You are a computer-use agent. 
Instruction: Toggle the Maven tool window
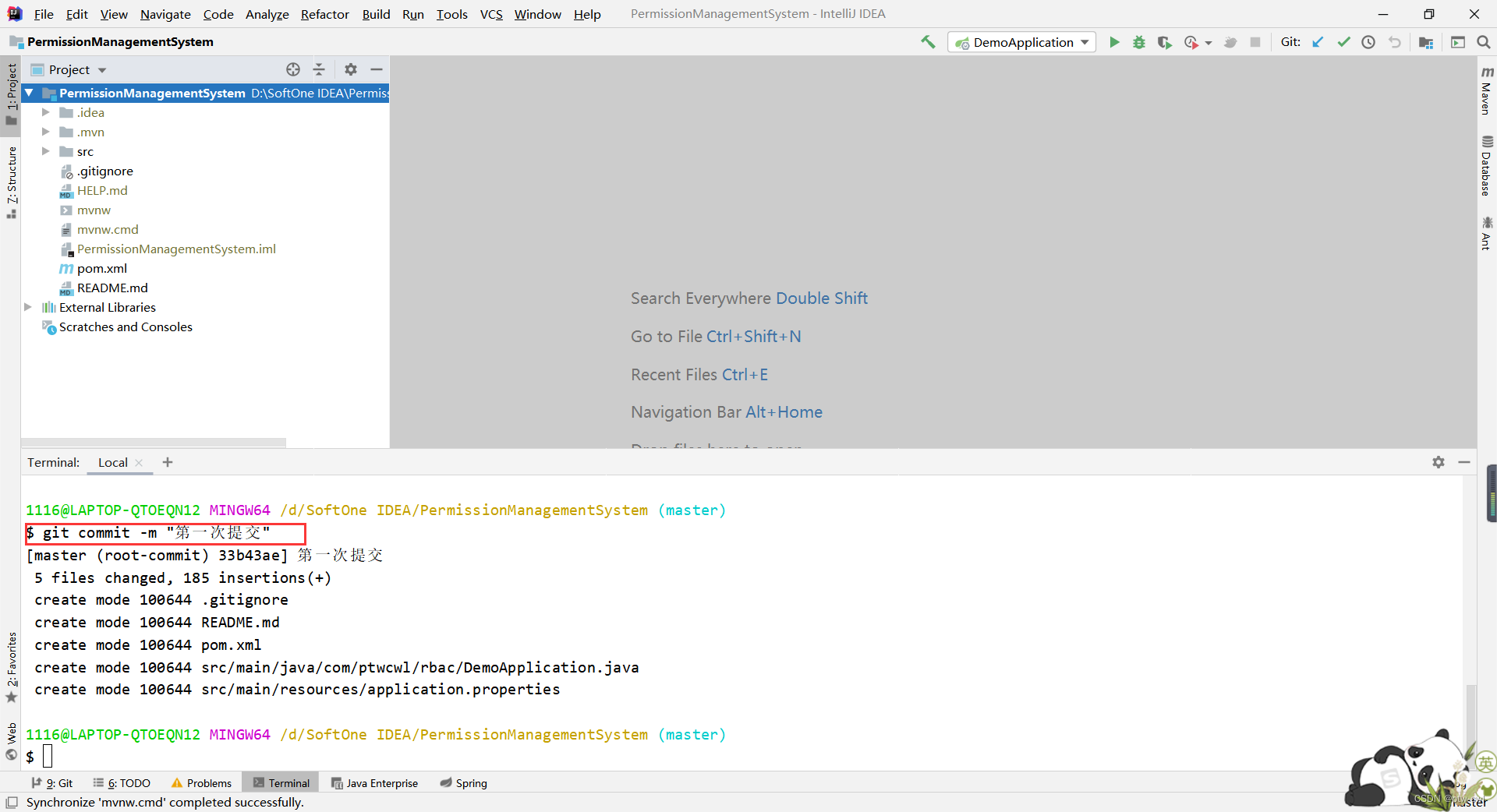coord(1487,90)
